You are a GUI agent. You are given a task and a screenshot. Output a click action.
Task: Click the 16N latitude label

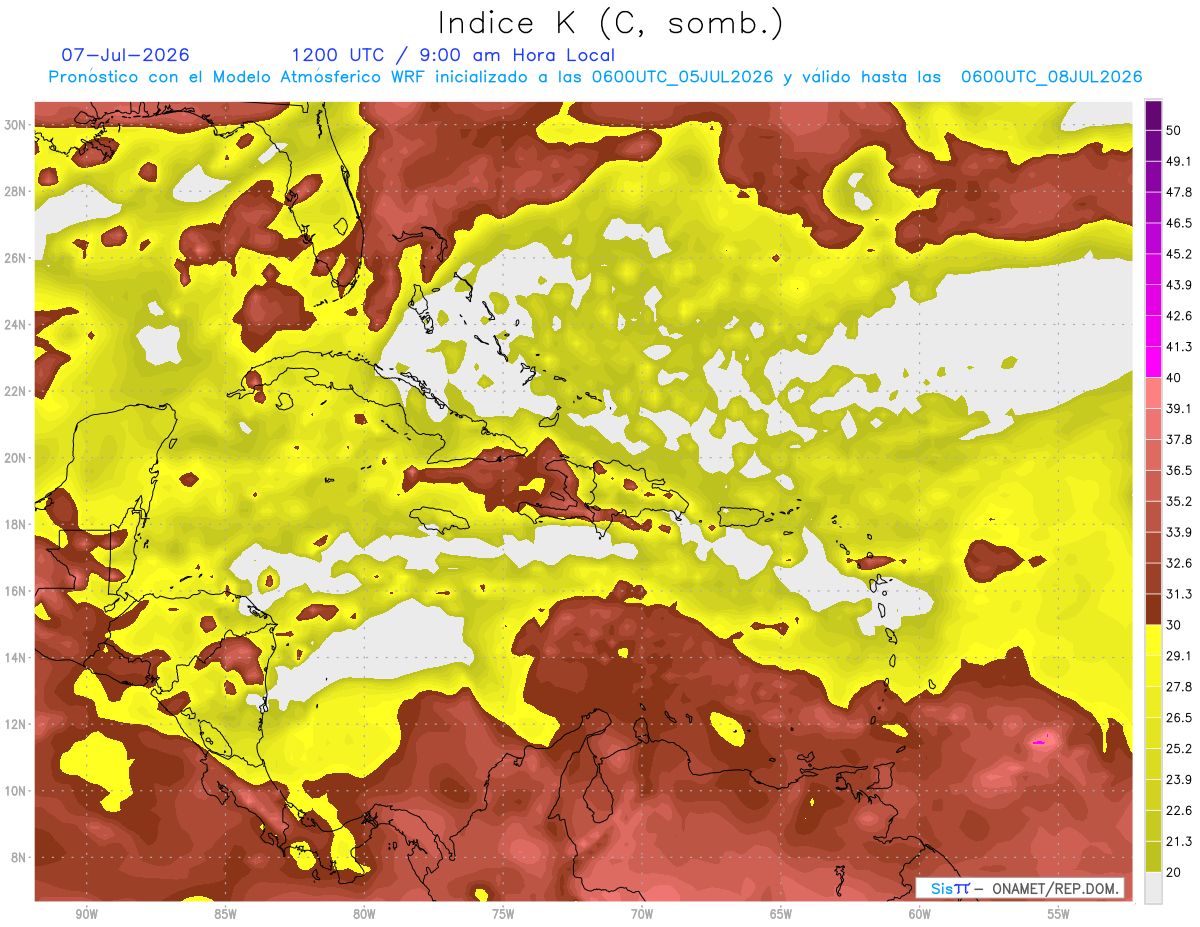16,591
